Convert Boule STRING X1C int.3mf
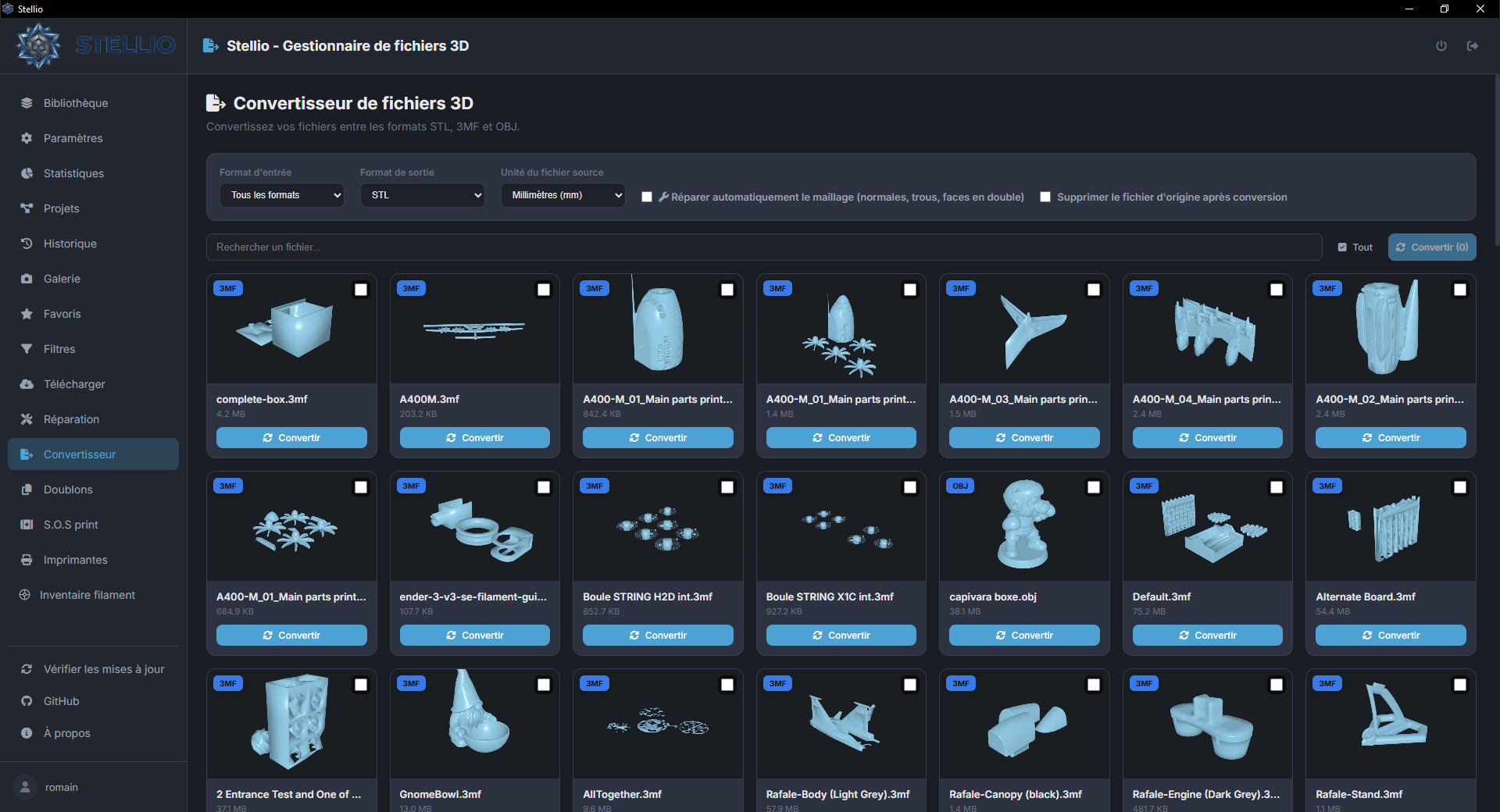This screenshot has height=812, width=1500. (x=841, y=636)
